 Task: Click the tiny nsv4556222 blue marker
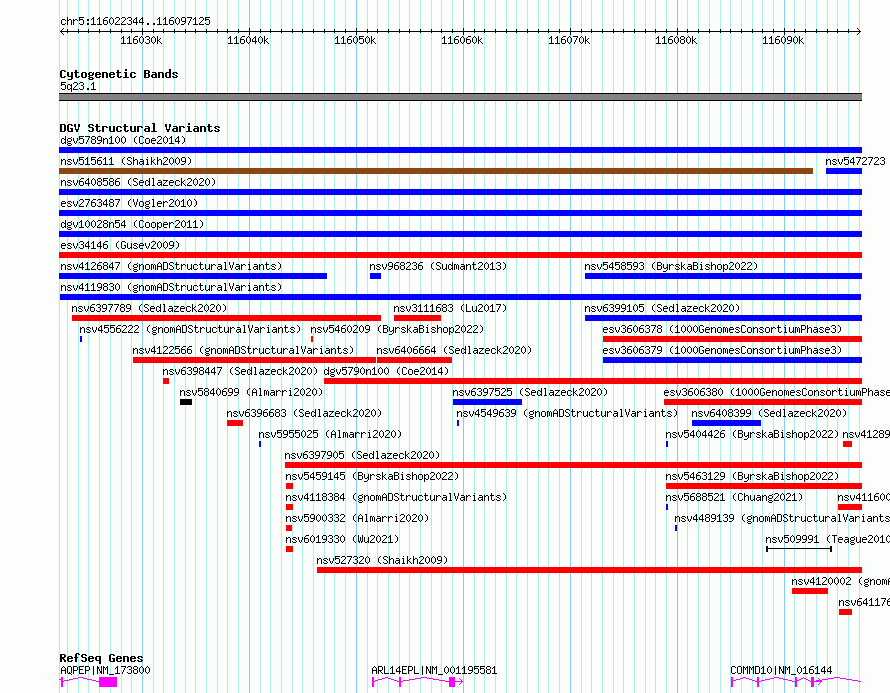pos(81,339)
